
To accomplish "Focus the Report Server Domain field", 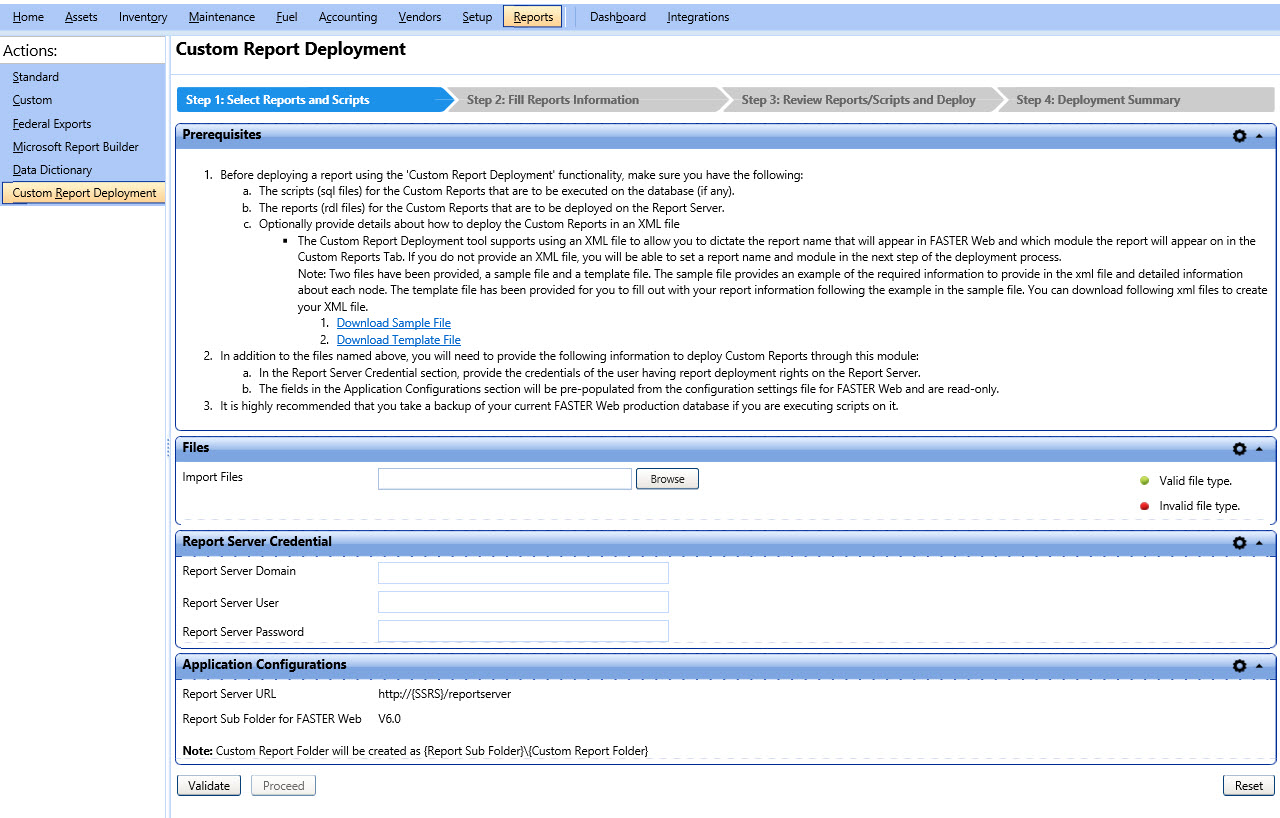I will tap(523, 573).
